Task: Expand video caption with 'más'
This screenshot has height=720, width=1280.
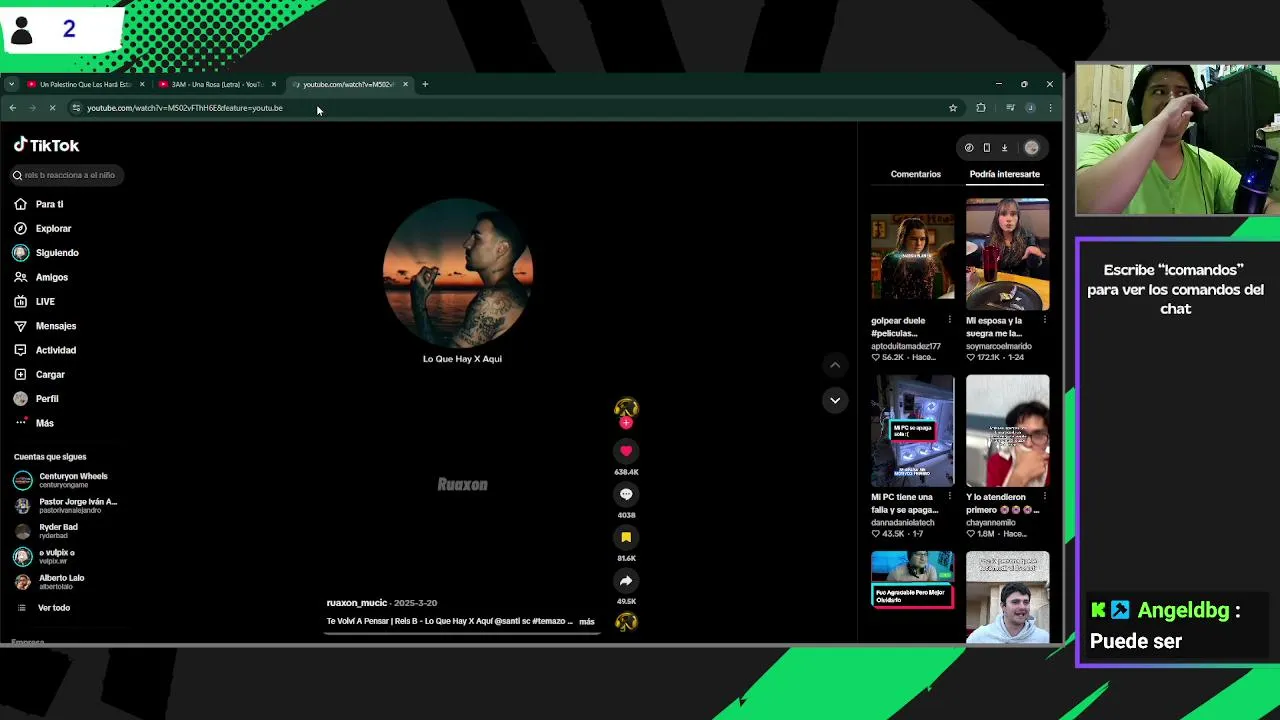Action: 587,621
